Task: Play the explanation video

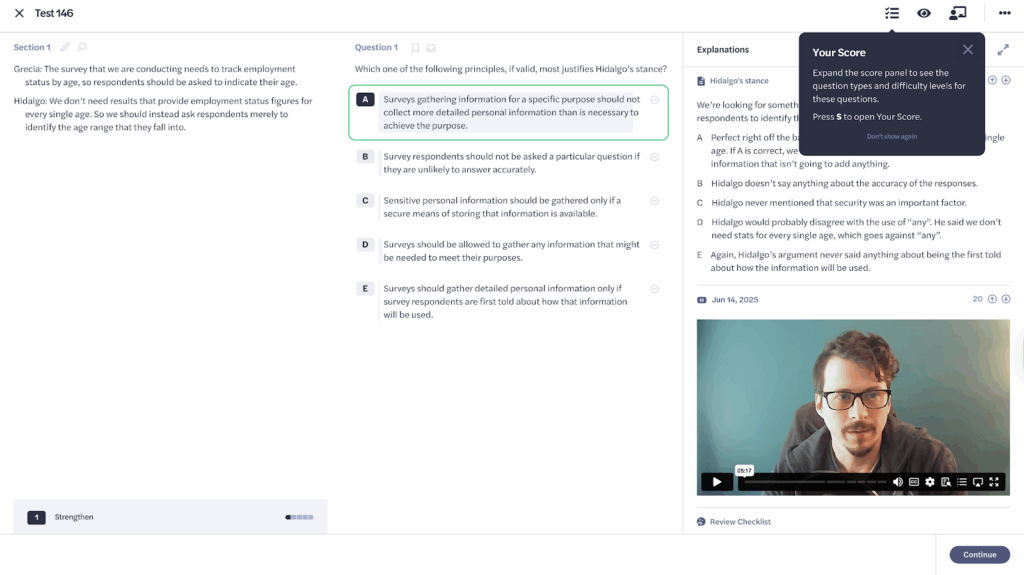Action: click(x=716, y=482)
